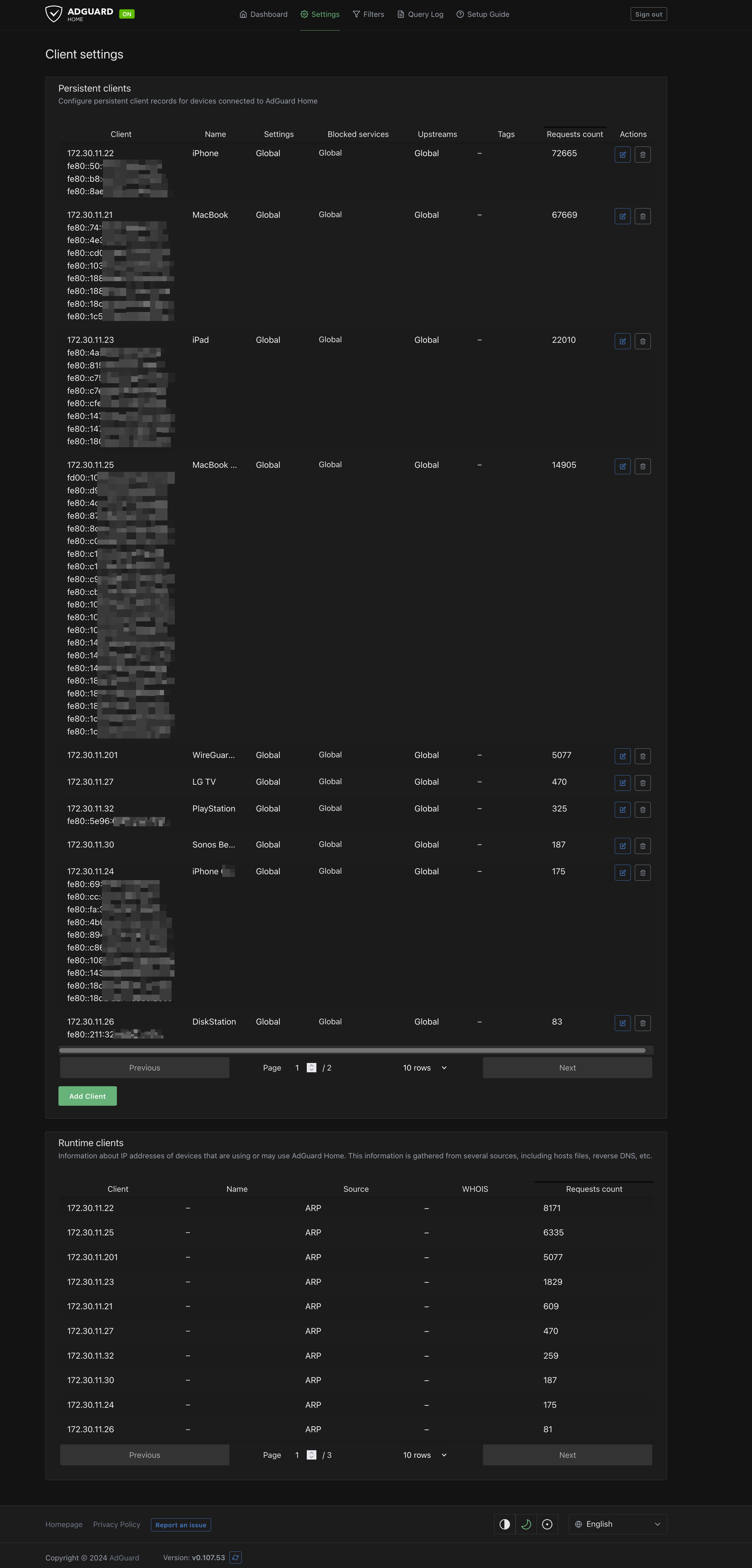Open the English language dropdown

[x=617, y=1524]
